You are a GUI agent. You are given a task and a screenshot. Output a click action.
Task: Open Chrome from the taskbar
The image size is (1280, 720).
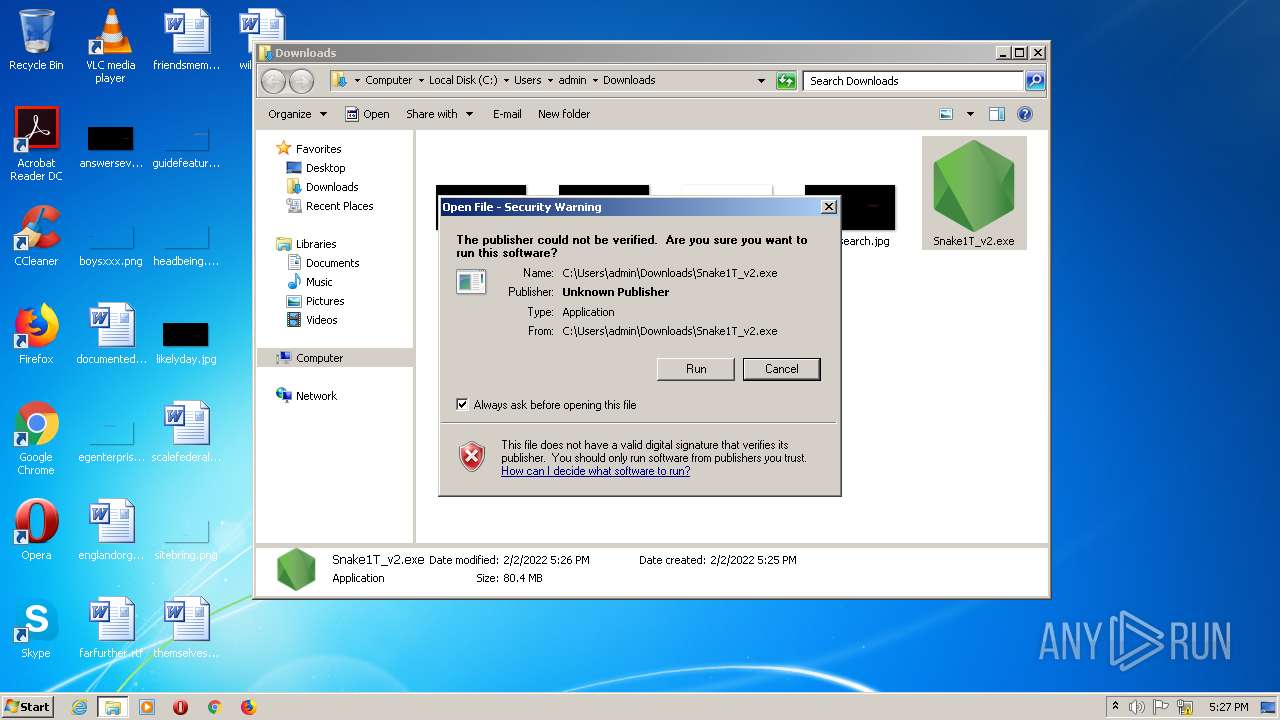(x=214, y=707)
